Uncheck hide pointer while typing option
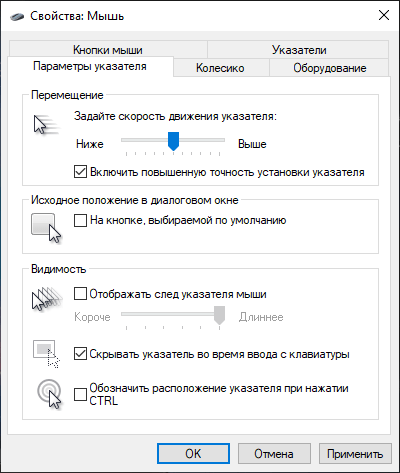 [x=80, y=354]
